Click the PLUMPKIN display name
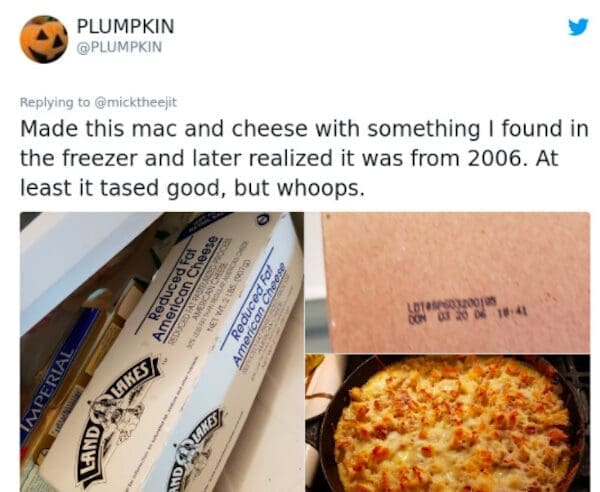This screenshot has width=600, height=492. 126,26
